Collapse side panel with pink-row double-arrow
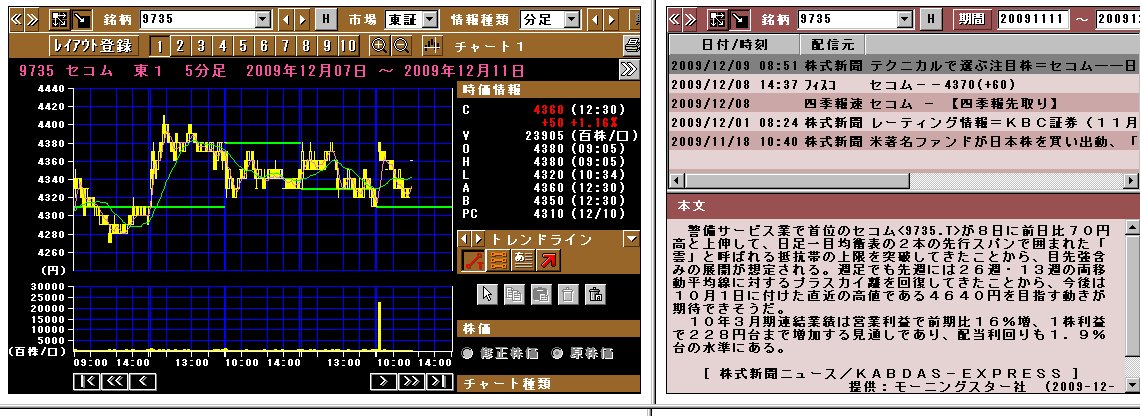 [x=629, y=70]
